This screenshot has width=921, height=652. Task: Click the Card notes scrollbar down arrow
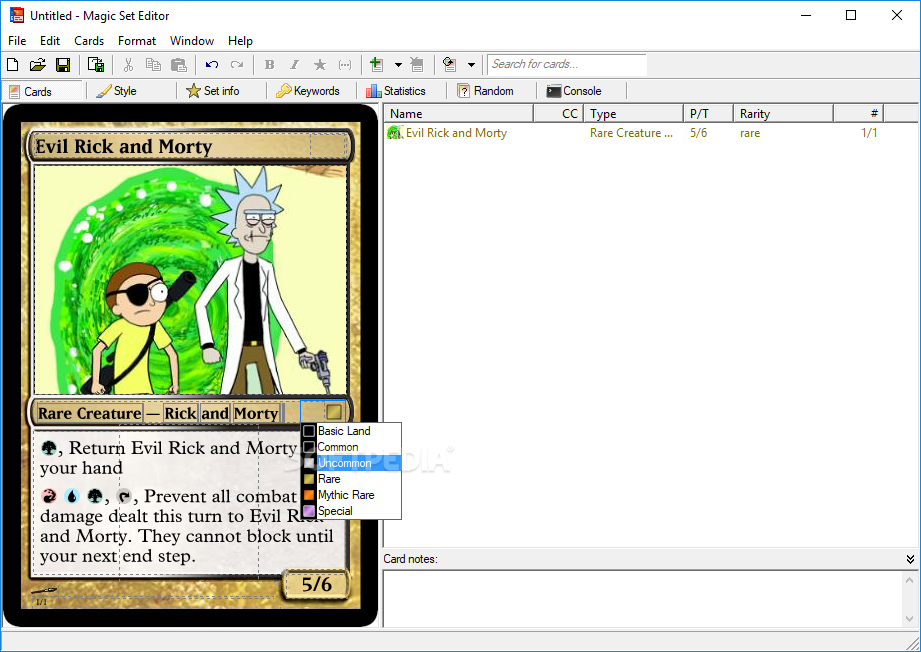pos(909,619)
